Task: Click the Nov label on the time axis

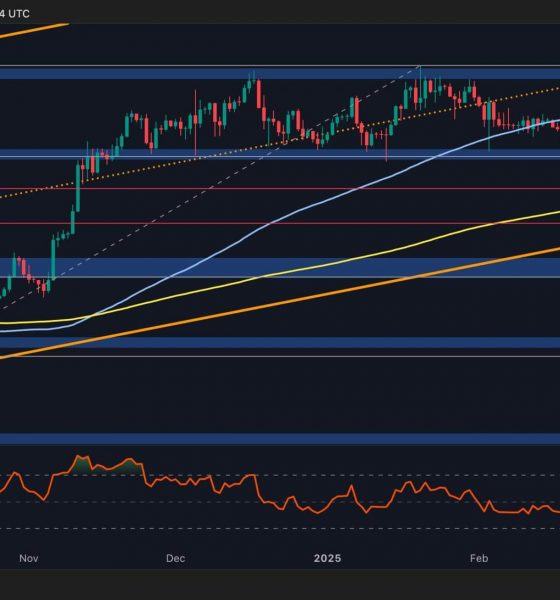Action: click(x=29, y=558)
